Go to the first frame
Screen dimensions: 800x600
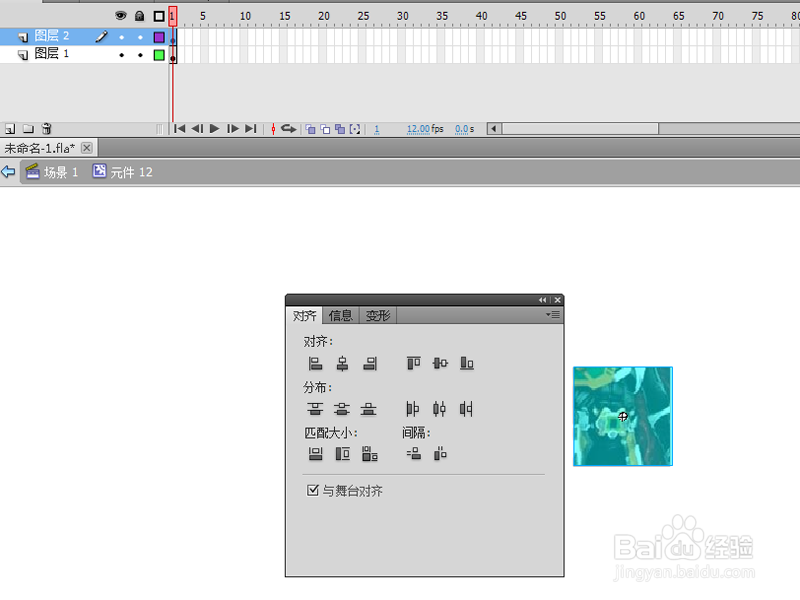click(x=180, y=129)
